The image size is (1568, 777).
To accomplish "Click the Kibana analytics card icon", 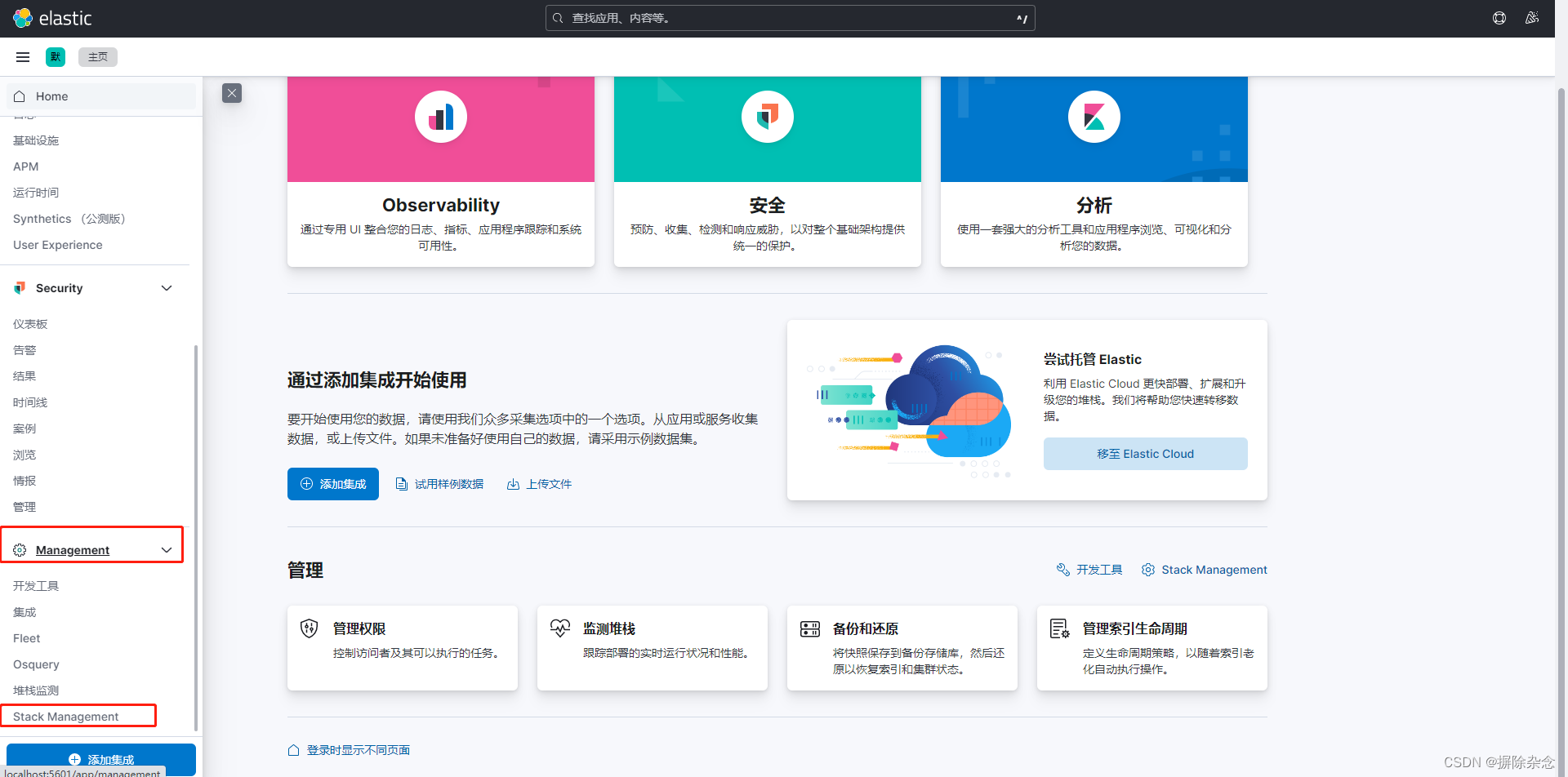I will pyautogui.click(x=1094, y=117).
